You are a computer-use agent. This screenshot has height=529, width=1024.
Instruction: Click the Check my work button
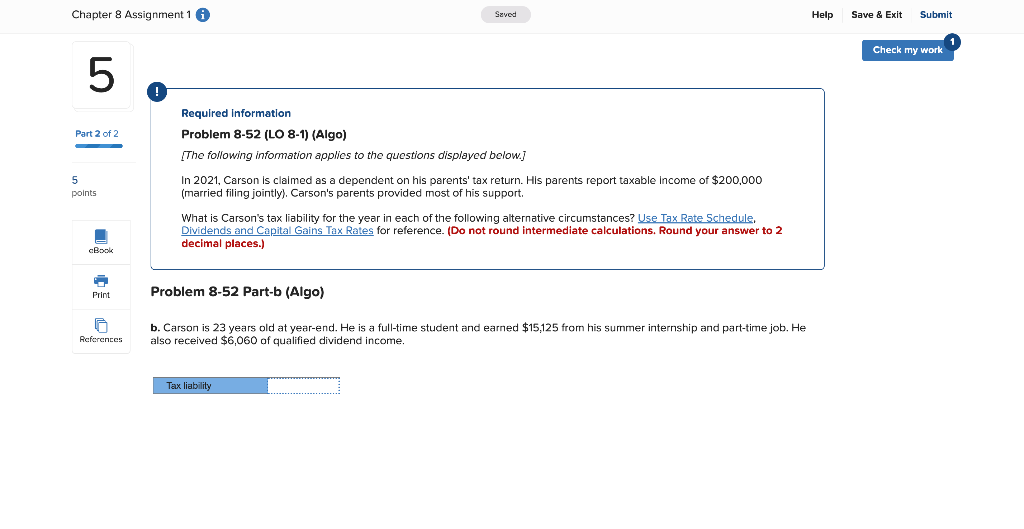pos(907,50)
